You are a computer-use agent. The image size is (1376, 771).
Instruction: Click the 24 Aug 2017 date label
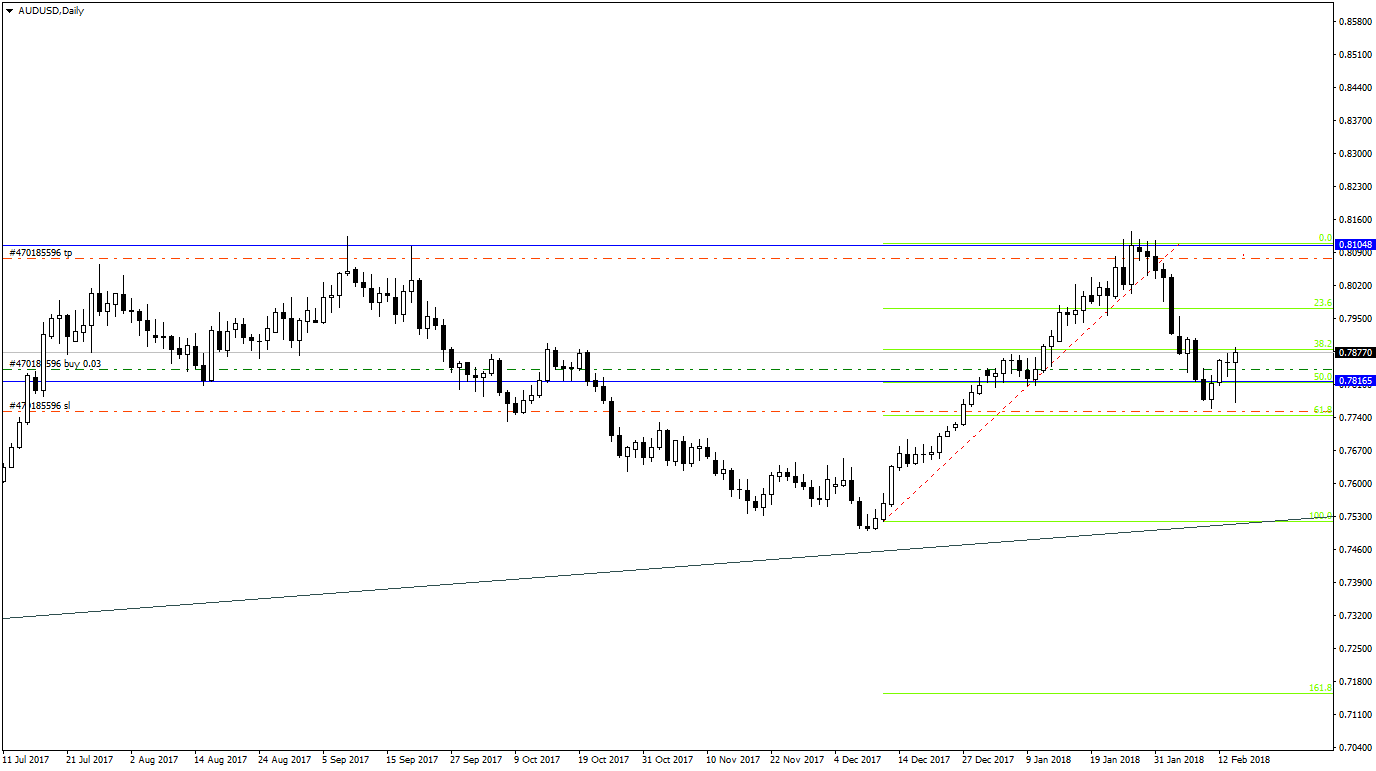point(283,760)
